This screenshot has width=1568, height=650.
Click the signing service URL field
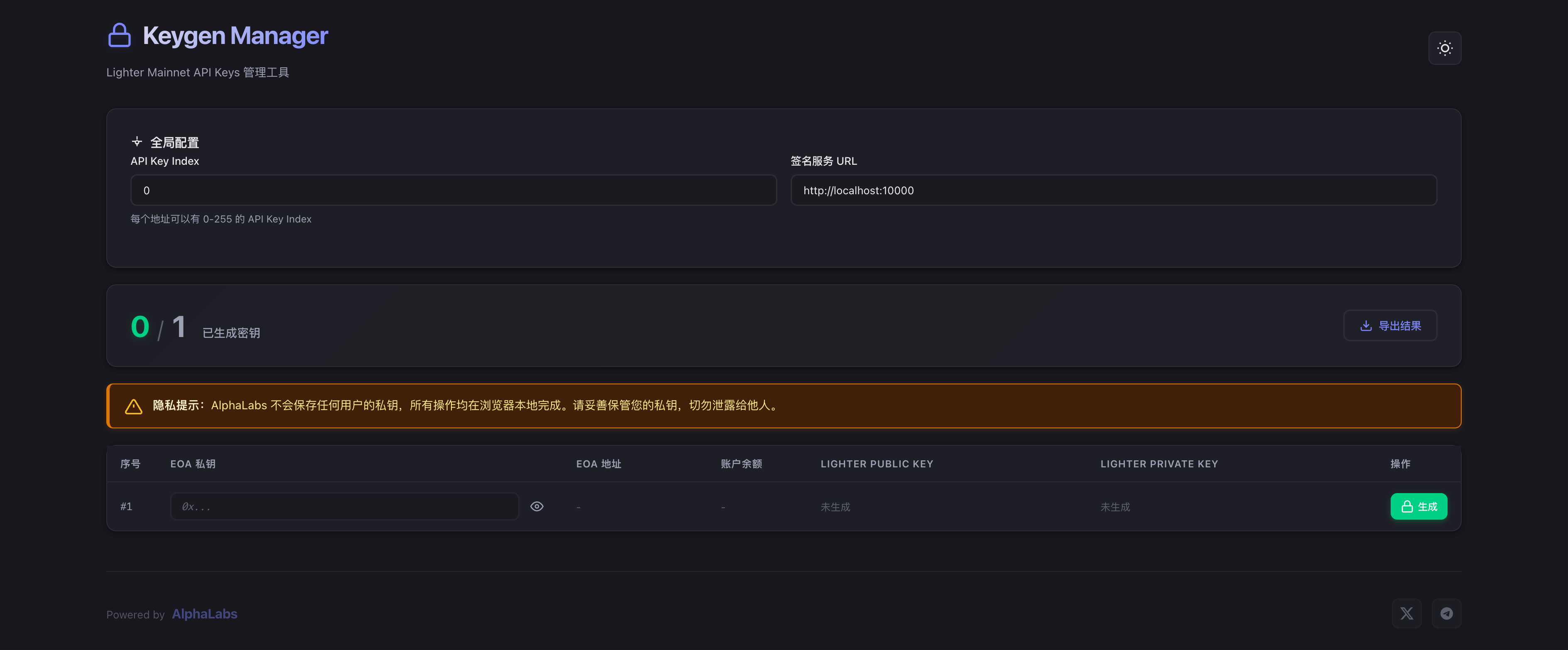click(1113, 191)
